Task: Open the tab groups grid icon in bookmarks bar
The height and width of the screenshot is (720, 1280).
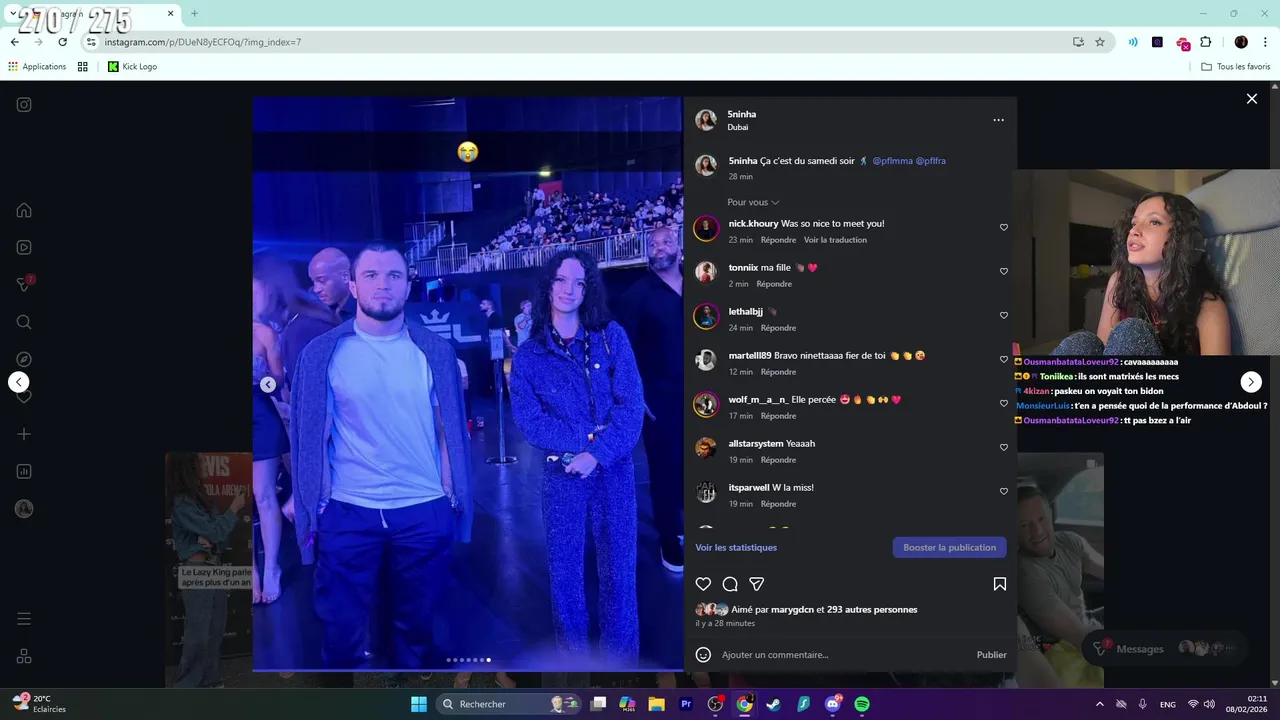Action: click(x=83, y=67)
